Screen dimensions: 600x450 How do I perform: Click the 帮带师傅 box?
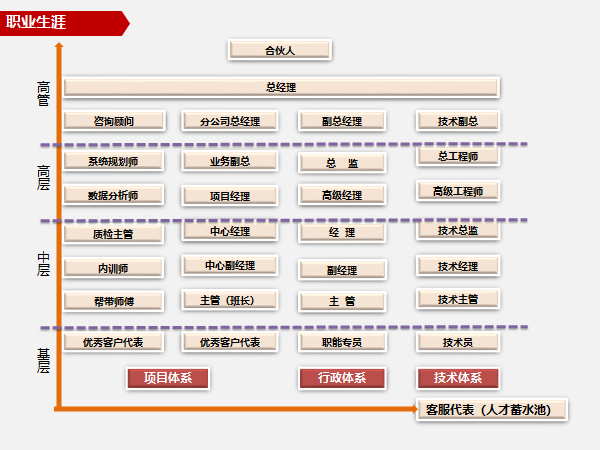[x=113, y=301]
